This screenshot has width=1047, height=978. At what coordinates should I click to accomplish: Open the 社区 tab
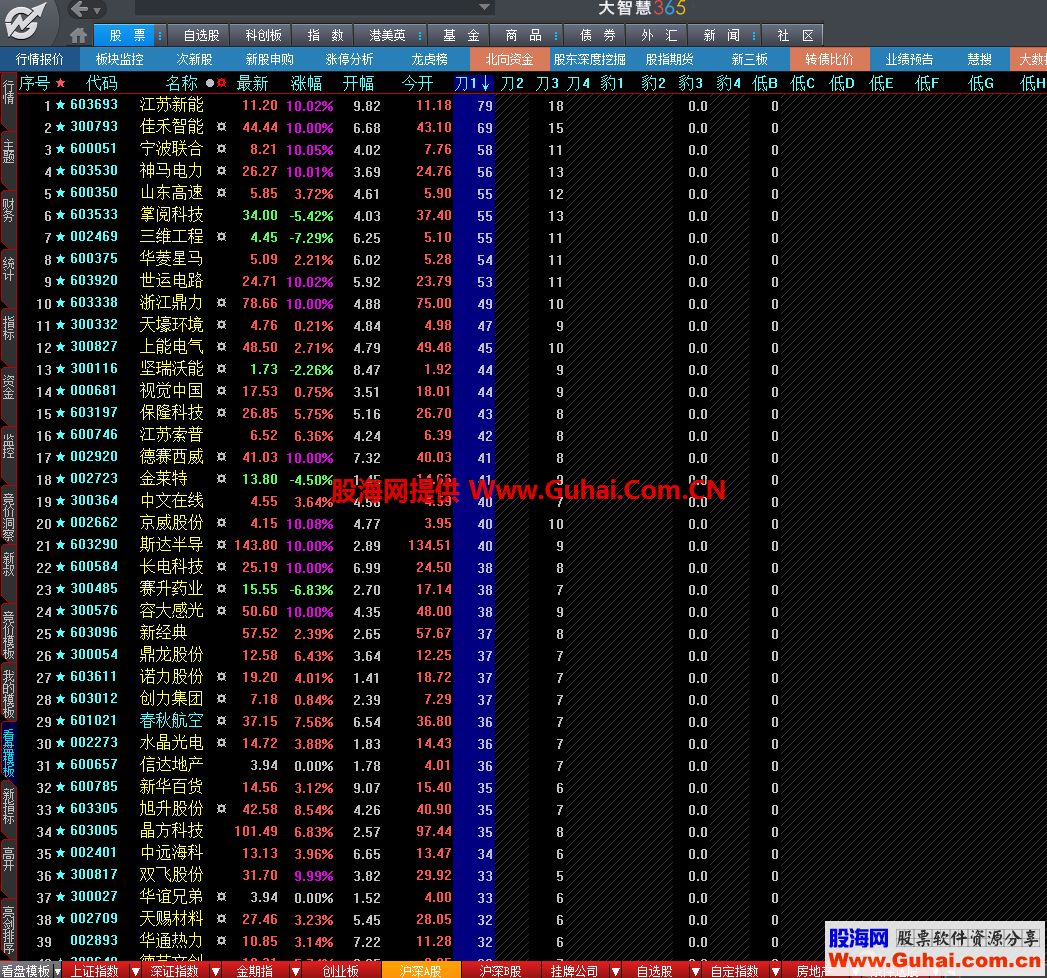click(x=795, y=35)
